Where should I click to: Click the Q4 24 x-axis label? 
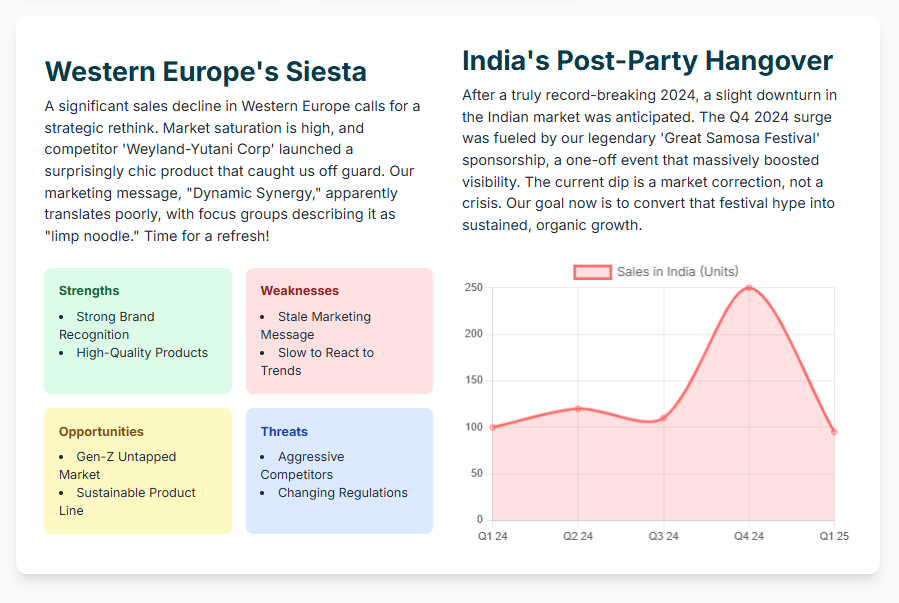(x=749, y=537)
